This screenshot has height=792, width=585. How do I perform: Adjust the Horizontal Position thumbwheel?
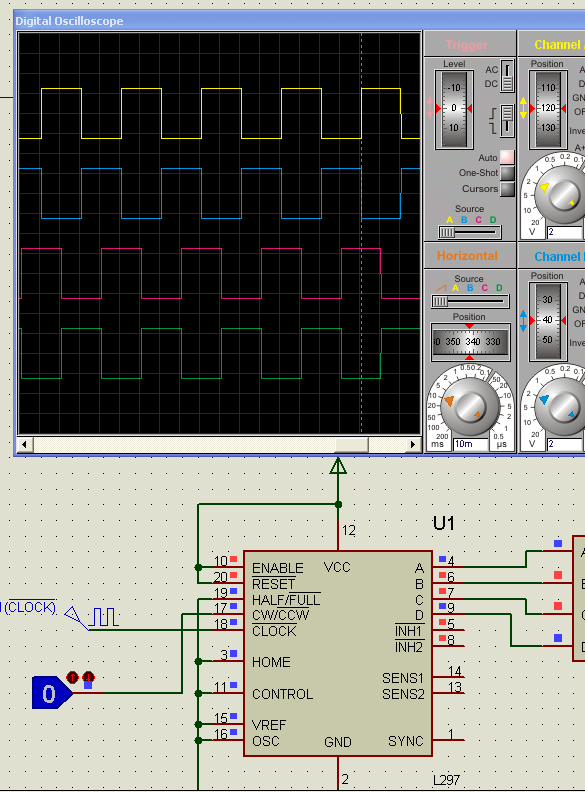tap(470, 342)
